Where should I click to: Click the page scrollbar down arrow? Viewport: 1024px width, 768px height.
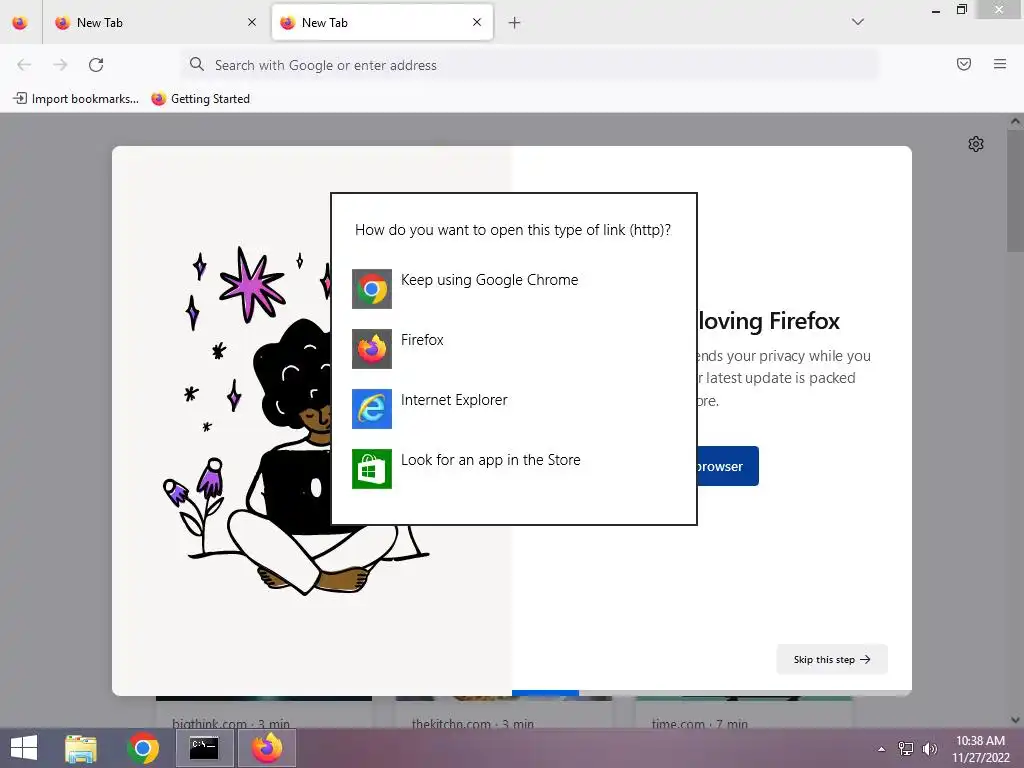pyautogui.click(x=1015, y=720)
